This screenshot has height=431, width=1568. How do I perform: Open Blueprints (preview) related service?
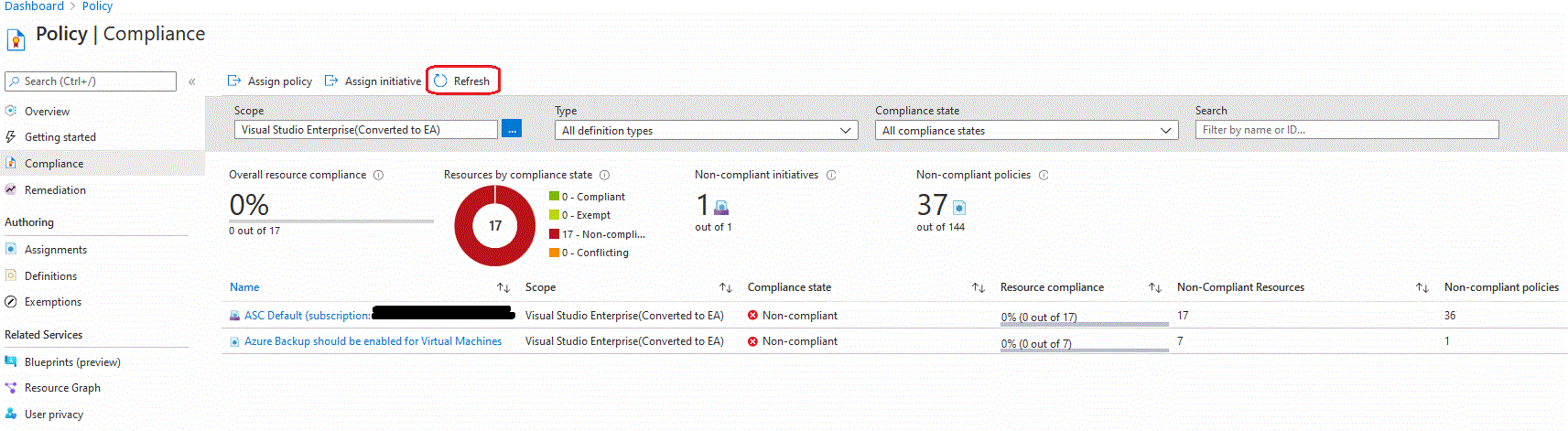click(x=72, y=361)
